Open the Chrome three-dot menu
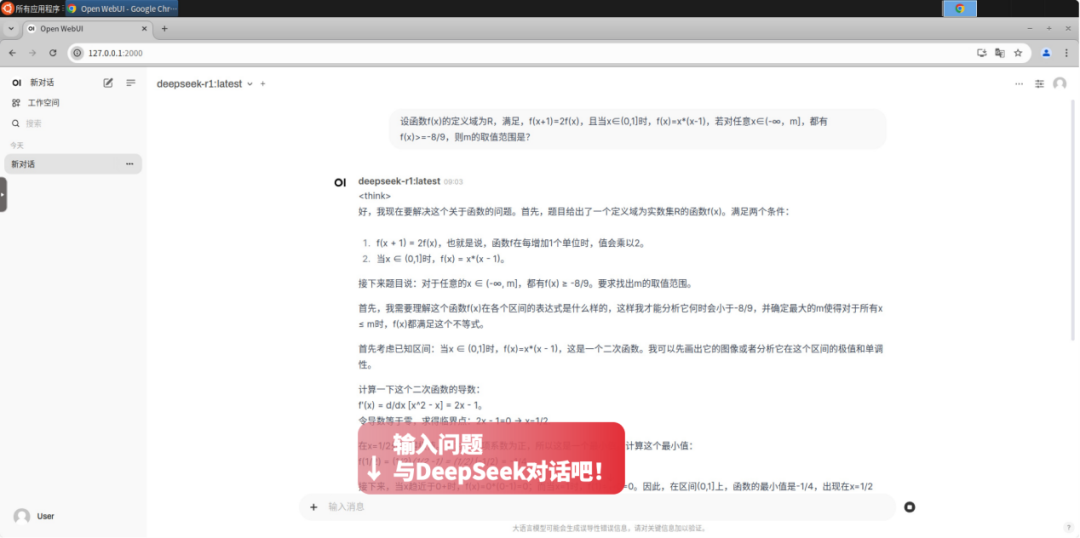The height and width of the screenshot is (538, 1080). coord(1066,52)
